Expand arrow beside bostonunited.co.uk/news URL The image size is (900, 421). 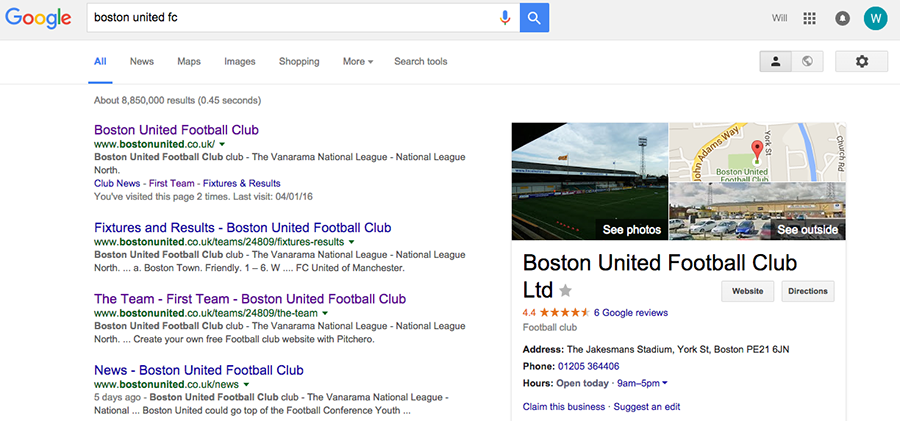point(246,384)
